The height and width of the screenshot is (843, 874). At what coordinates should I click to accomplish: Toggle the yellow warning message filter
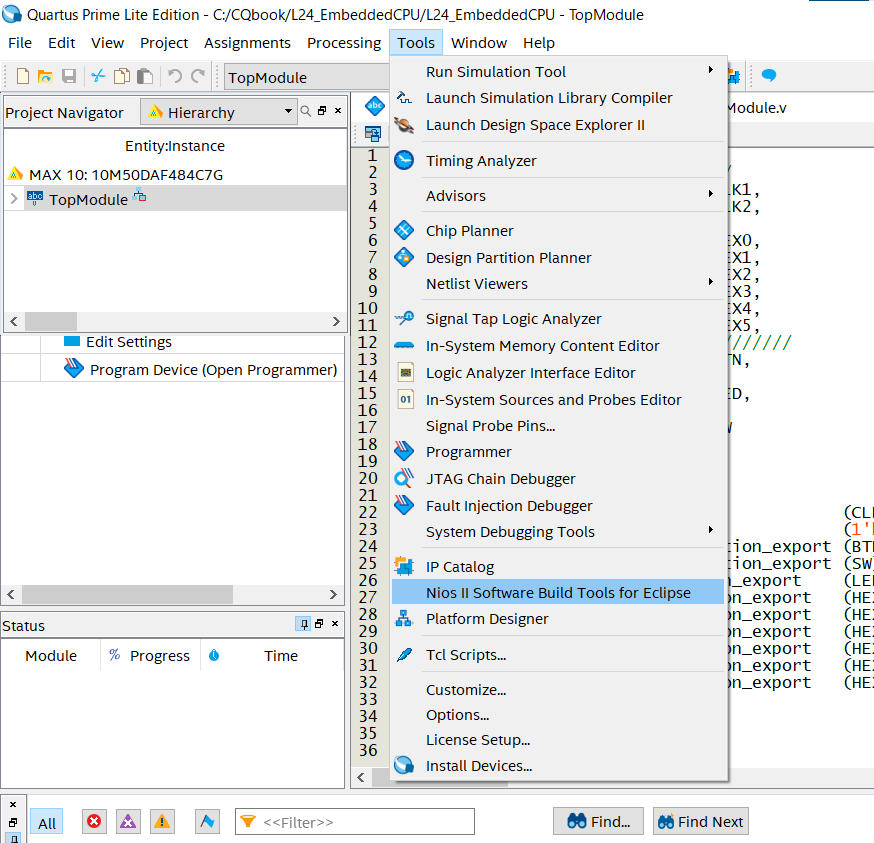click(162, 821)
